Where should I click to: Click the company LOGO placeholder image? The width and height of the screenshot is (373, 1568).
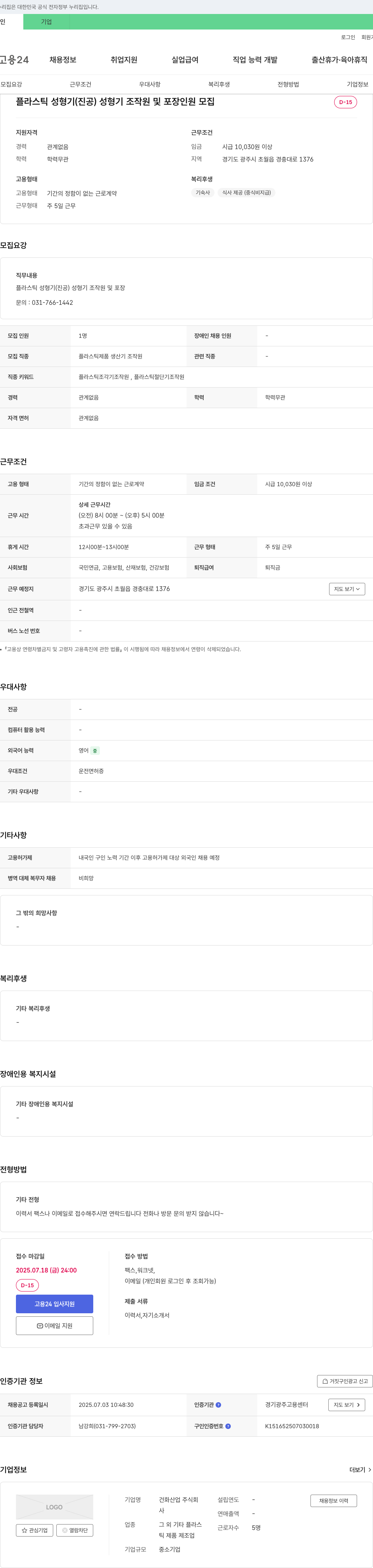(54, 1507)
